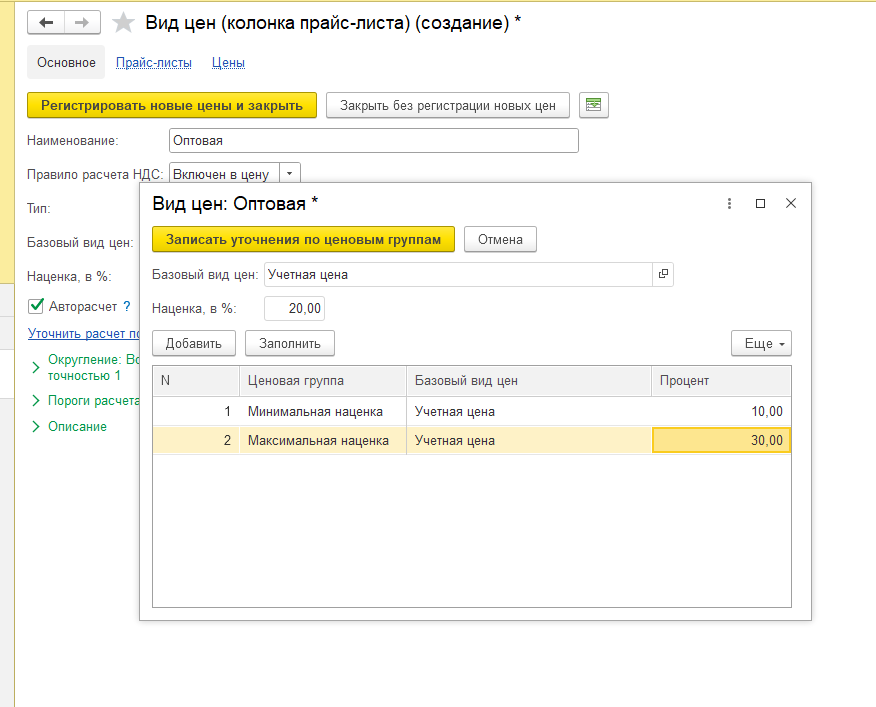Open the Еще dropdown menu

pos(761,343)
